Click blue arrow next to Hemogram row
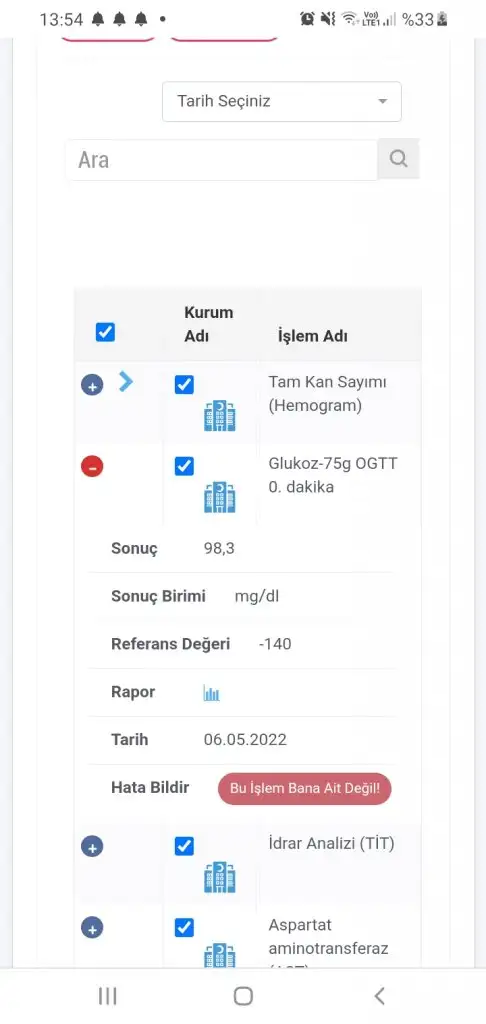The height and width of the screenshot is (1024, 486). pos(125,381)
